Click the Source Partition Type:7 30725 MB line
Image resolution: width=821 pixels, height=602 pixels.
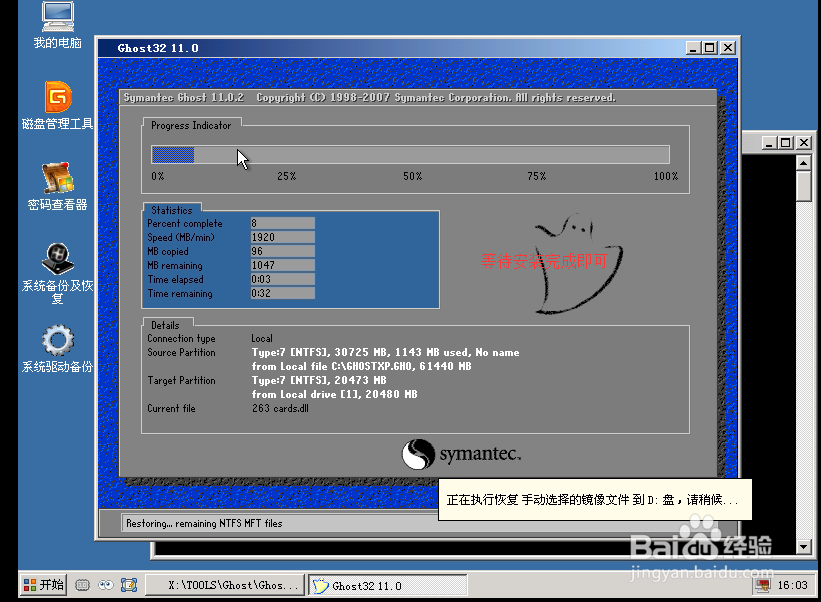385,352
